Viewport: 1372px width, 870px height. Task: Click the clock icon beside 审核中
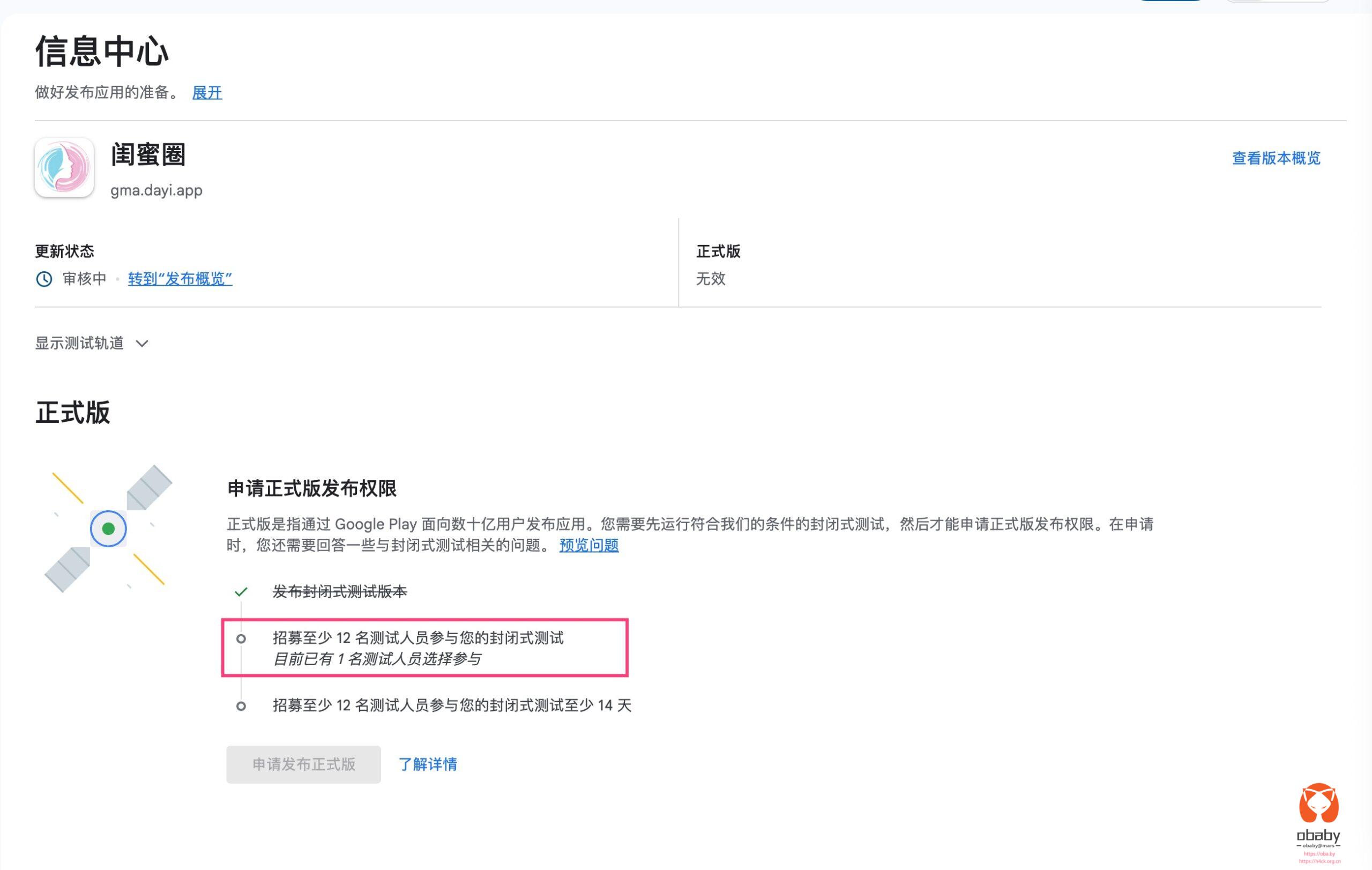coord(44,279)
